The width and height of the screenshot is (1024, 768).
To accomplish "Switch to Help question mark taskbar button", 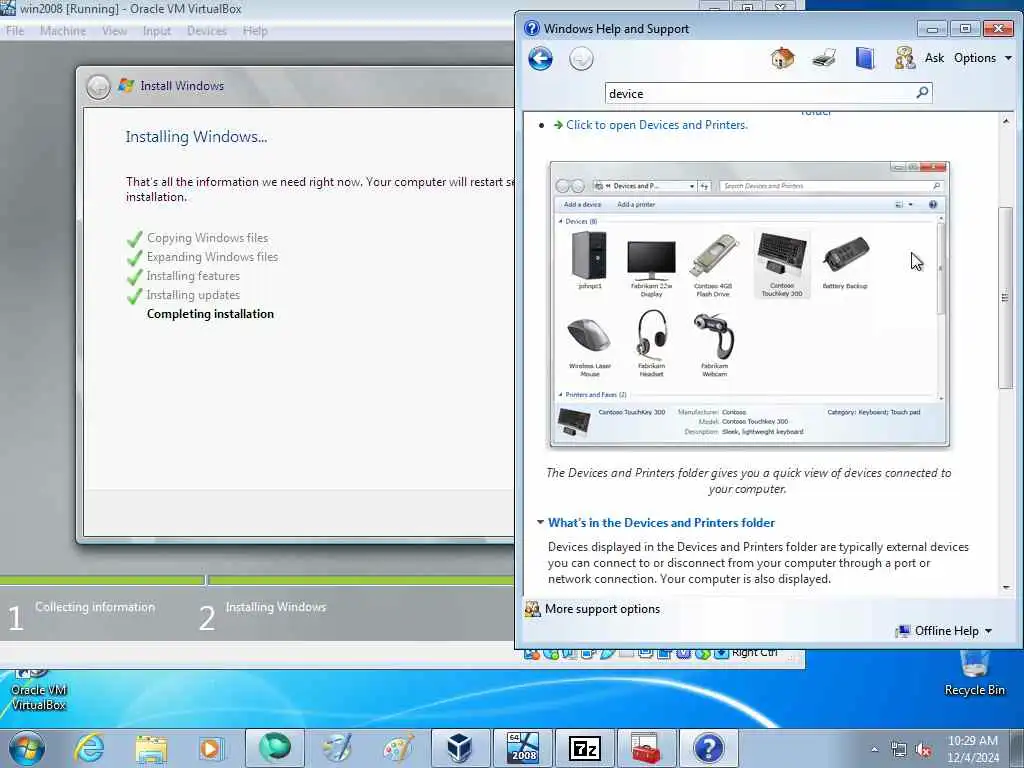I will pyautogui.click(x=709, y=748).
